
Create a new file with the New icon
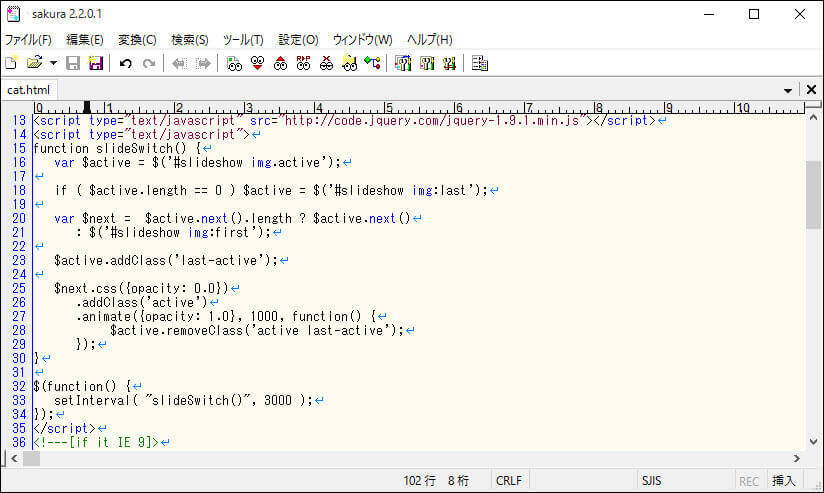tap(11, 63)
